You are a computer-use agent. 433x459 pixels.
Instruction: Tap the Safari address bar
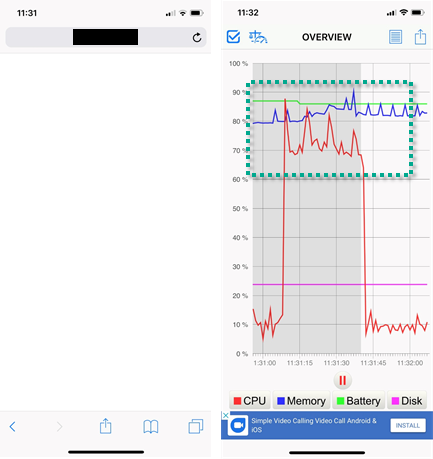(x=106, y=37)
